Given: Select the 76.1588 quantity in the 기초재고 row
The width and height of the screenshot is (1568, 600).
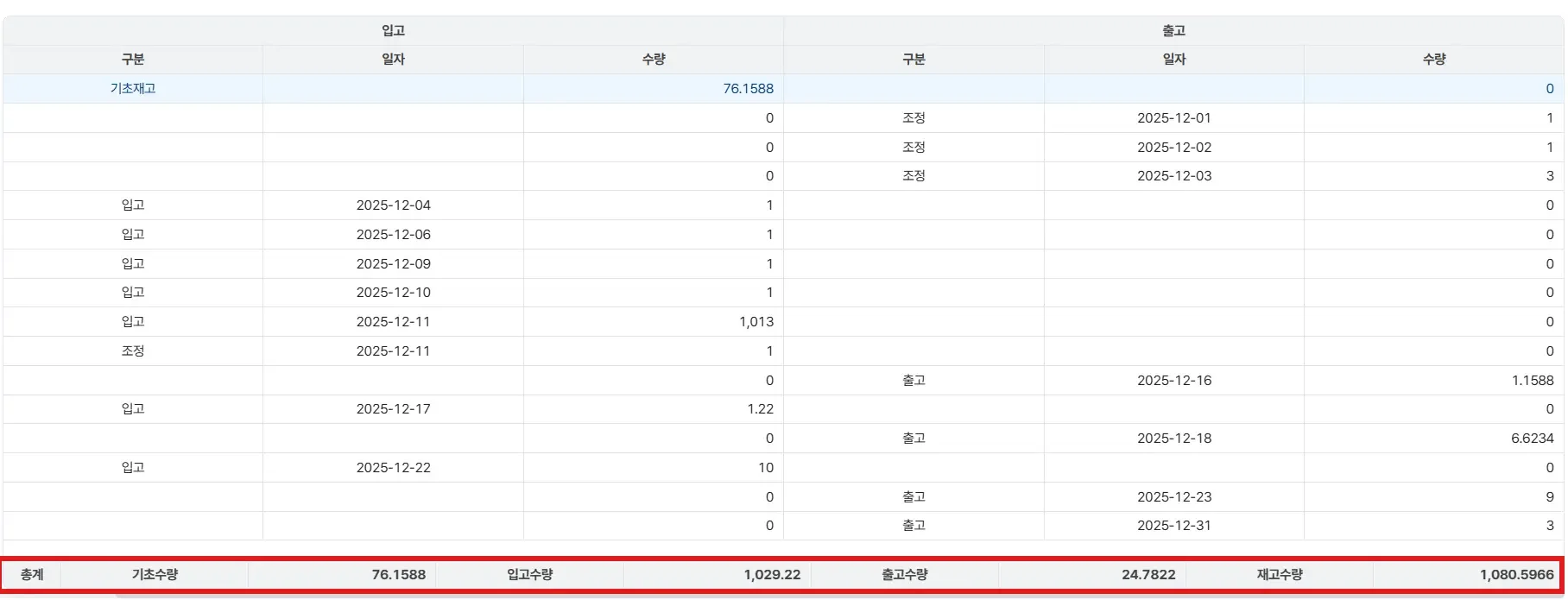Looking at the screenshot, I should pyautogui.click(x=748, y=89).
